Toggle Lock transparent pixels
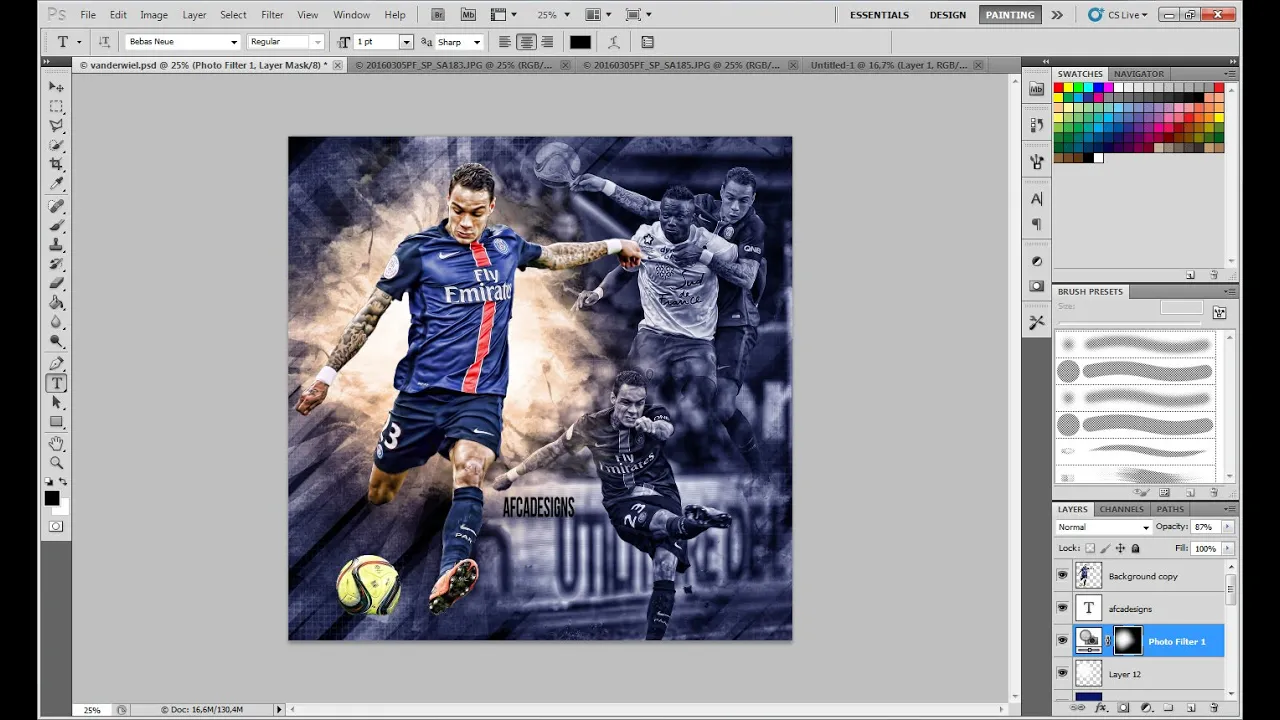The height and width of the screenshot is (720, 1280). click(1090, 548)
